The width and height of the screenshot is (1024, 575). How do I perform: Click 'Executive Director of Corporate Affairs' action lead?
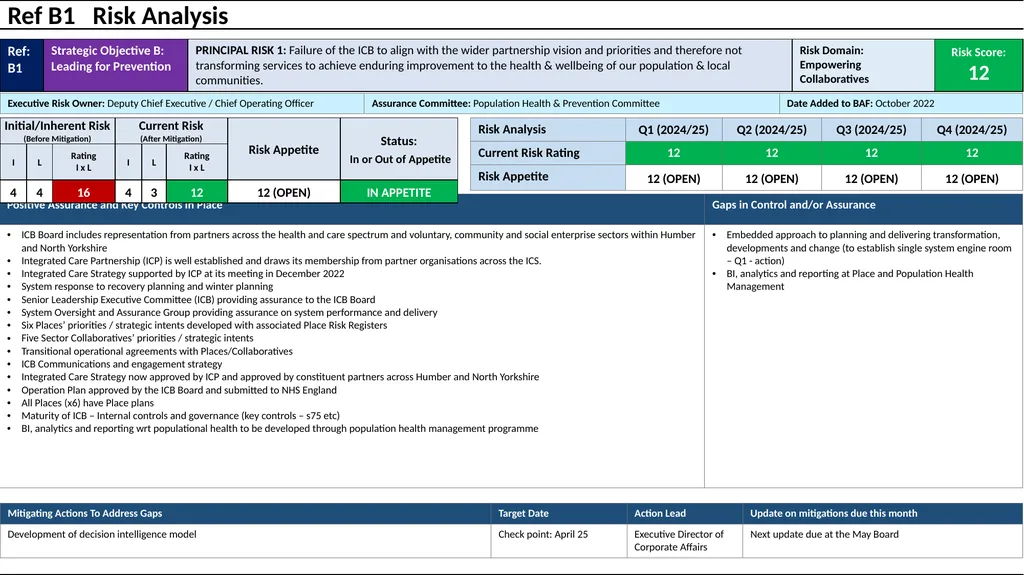[x=679, y=540]
